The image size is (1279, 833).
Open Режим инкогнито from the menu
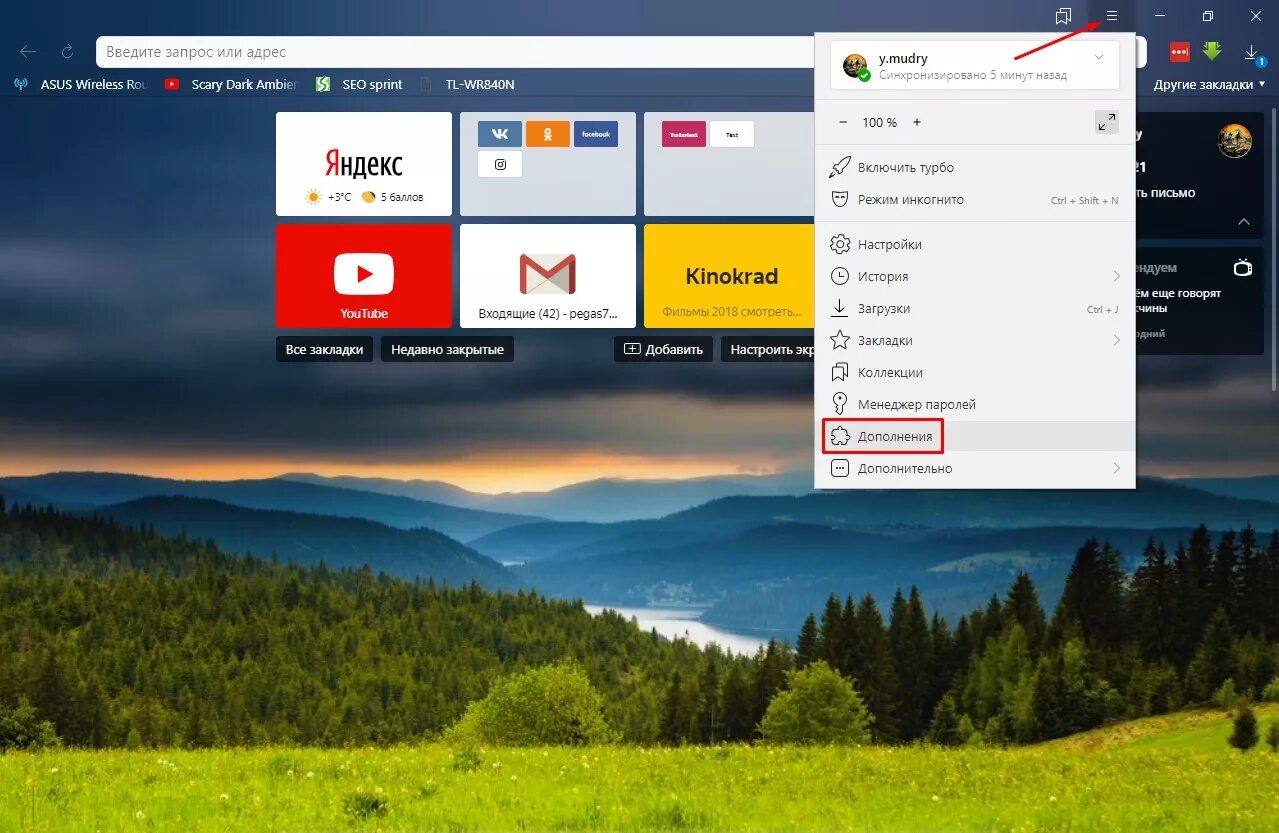coord(975,199)
